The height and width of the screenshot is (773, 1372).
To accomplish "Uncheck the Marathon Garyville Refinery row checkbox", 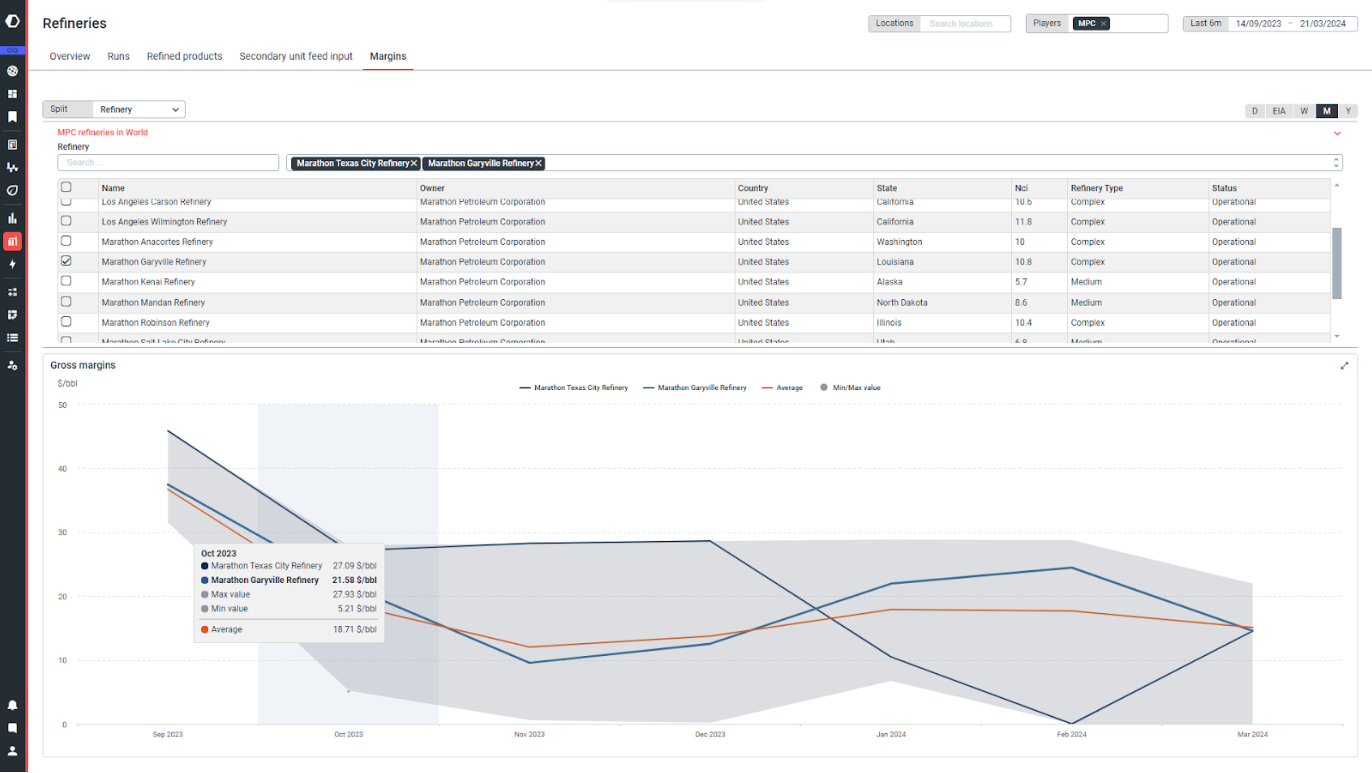I will pyautogui.click(x=65, y=261).
